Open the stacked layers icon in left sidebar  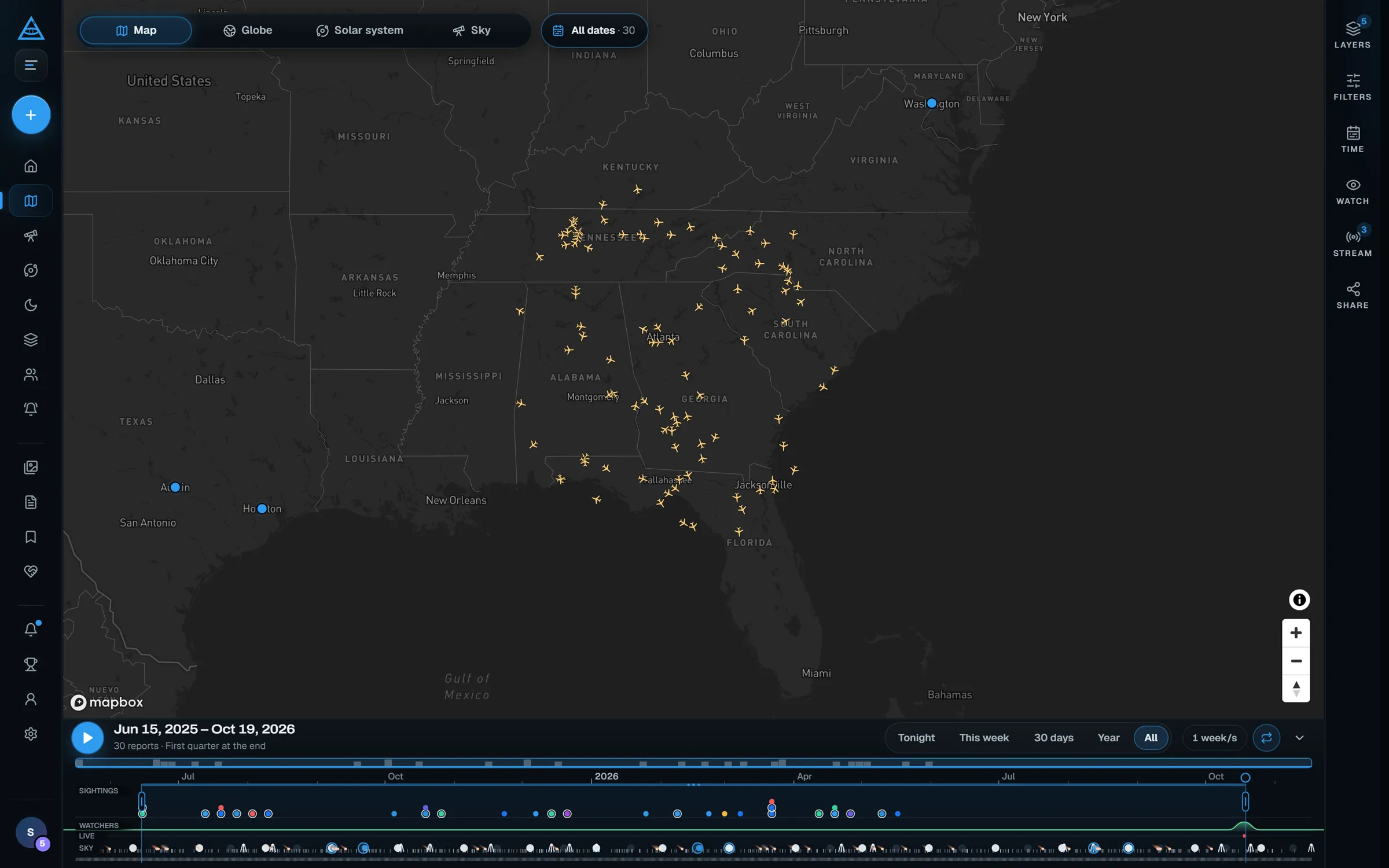(x=31, y=340)
